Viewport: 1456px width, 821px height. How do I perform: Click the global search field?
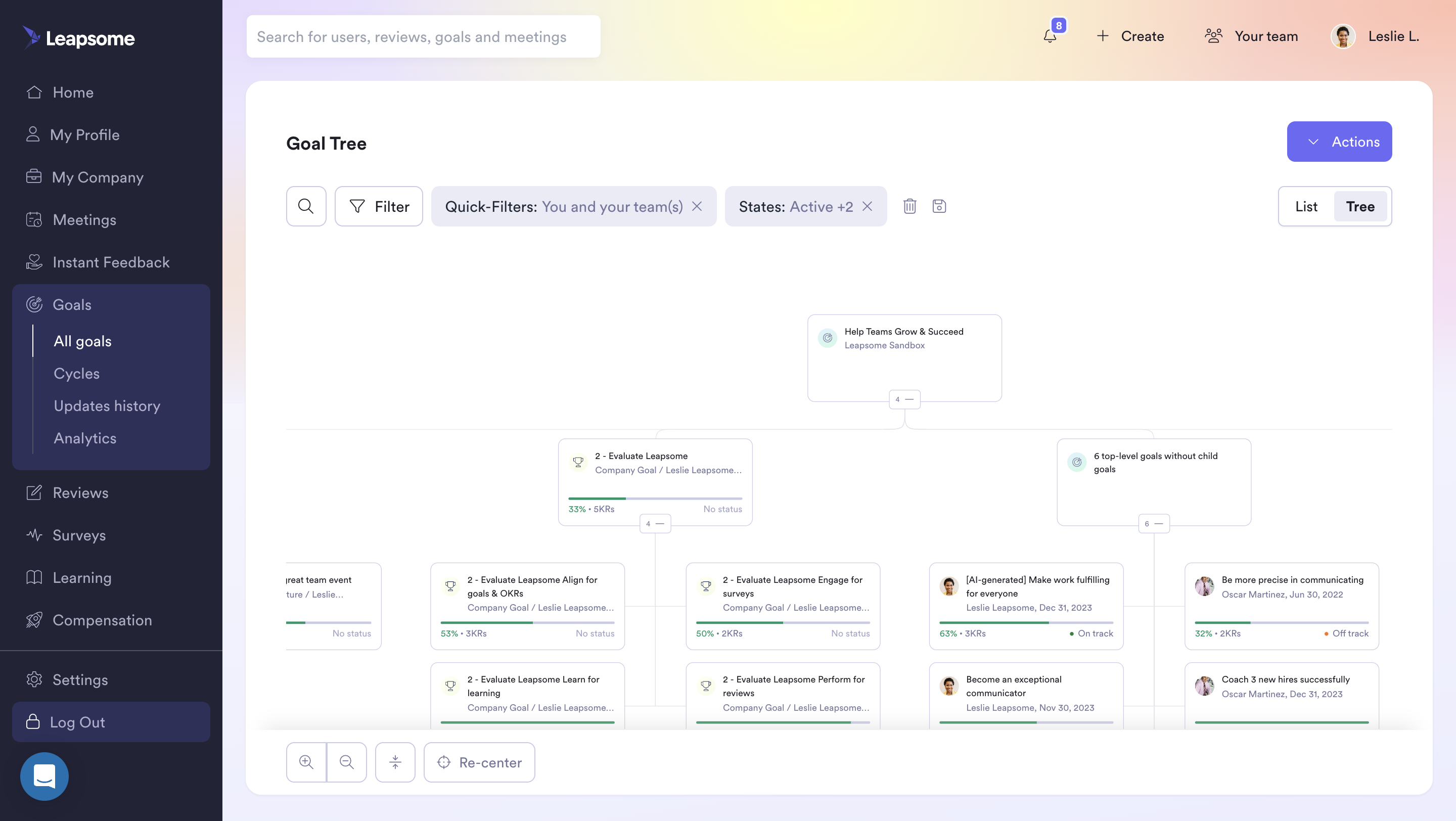423,37
